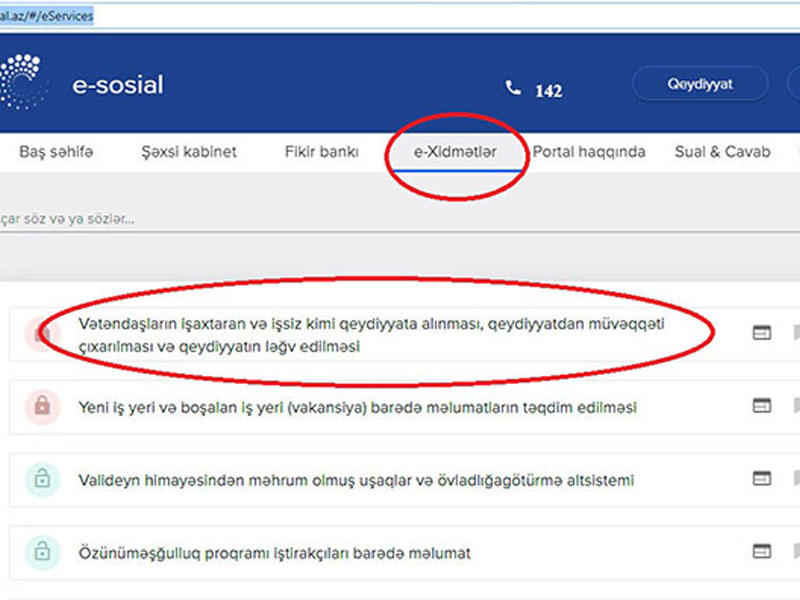Click the lock icon on the Vətəndaşların işaxtaran row
This screenshot has height=600, width=800.
[x=43, y=334]
